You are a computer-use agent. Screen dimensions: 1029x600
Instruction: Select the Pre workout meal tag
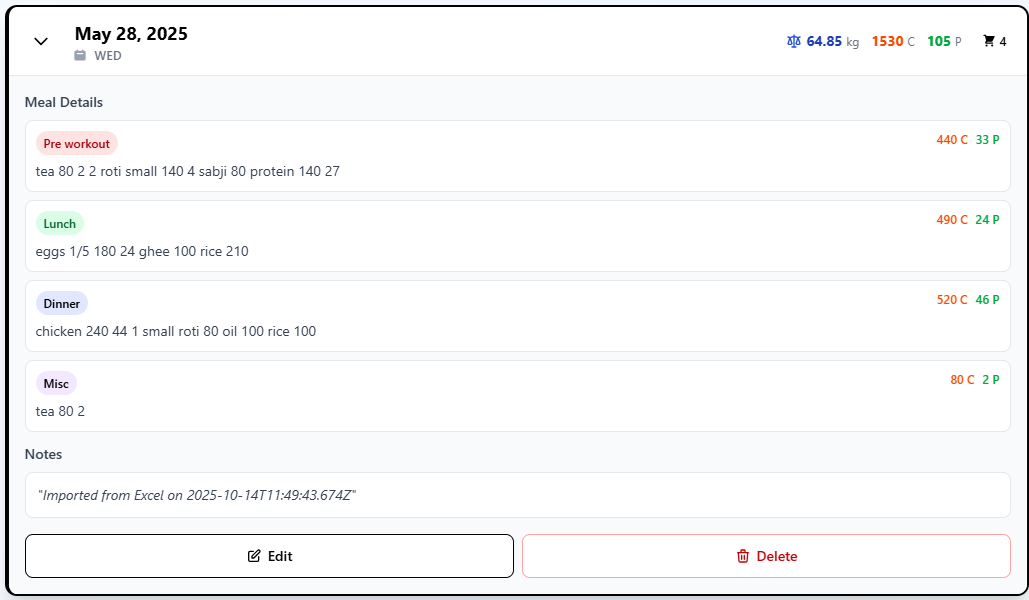77,143
